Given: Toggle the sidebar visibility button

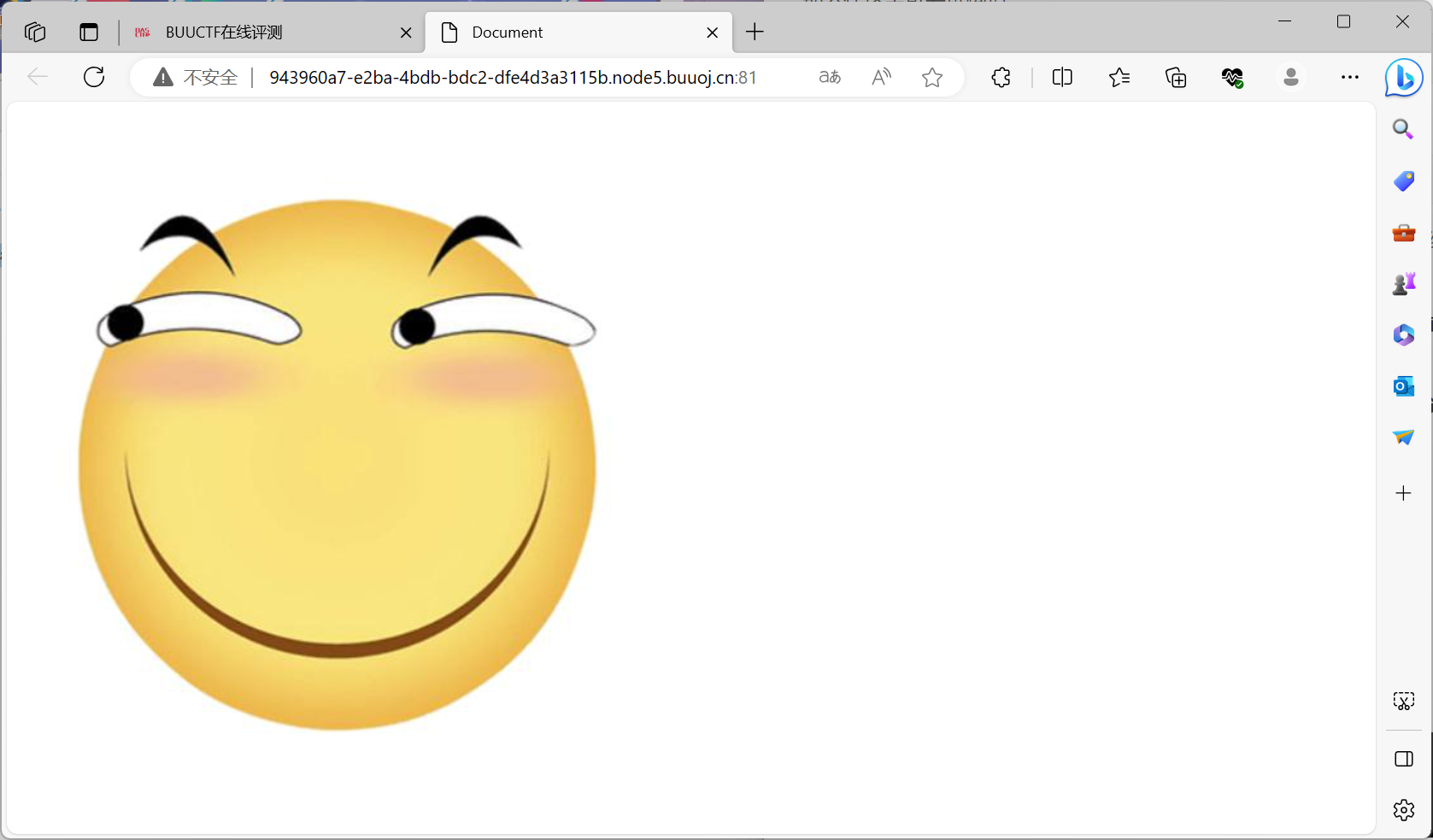Looking at the screenshot, I should (1404, 759).
